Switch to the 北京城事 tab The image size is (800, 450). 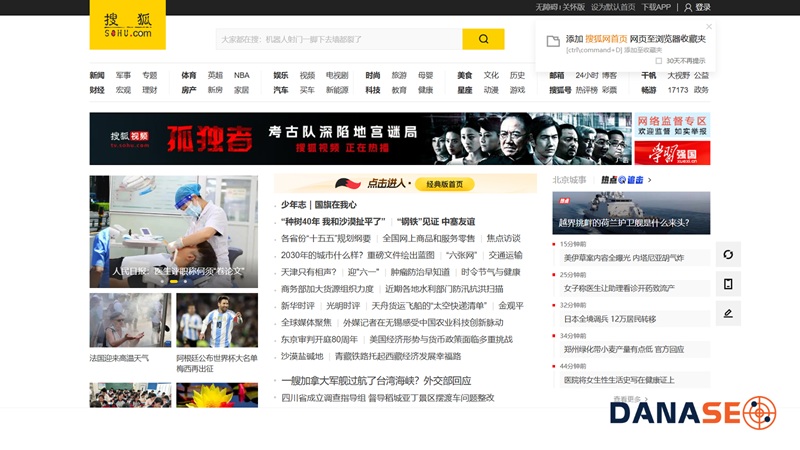click(x=569, y=180)
